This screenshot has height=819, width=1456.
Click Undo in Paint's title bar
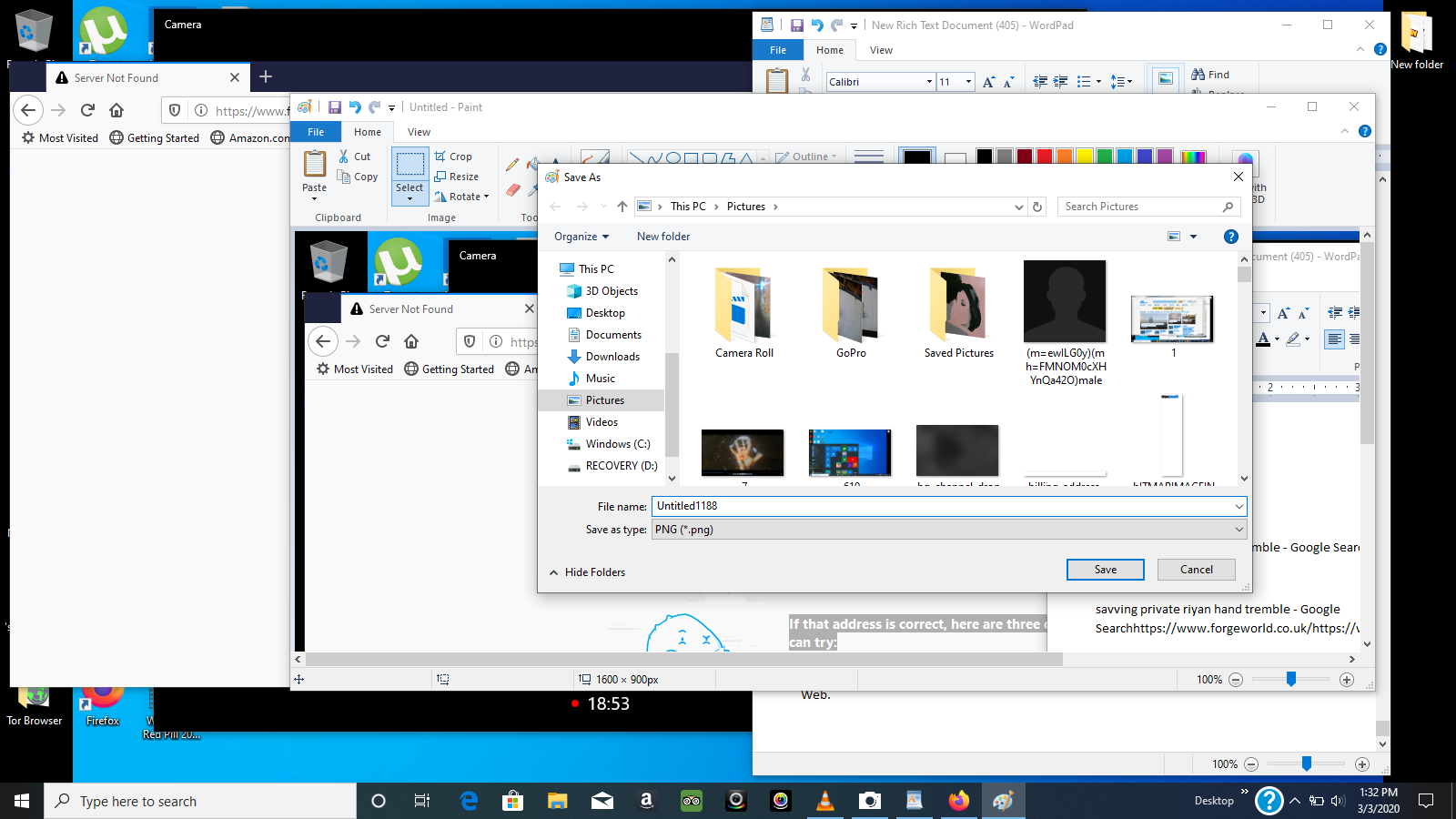[355, 107]
